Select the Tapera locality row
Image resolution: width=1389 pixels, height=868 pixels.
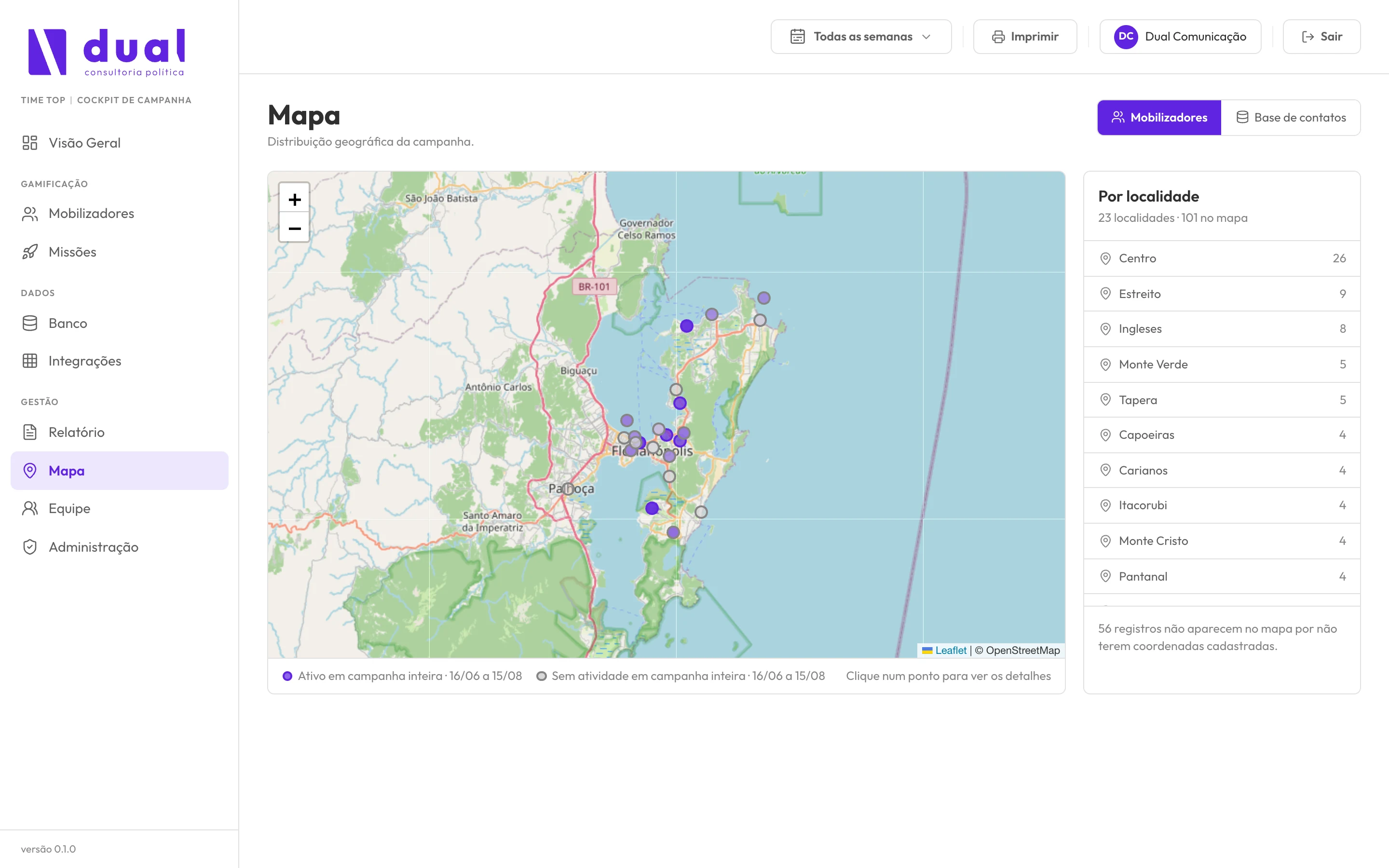pyautogui.click(x=1221, y=400)
